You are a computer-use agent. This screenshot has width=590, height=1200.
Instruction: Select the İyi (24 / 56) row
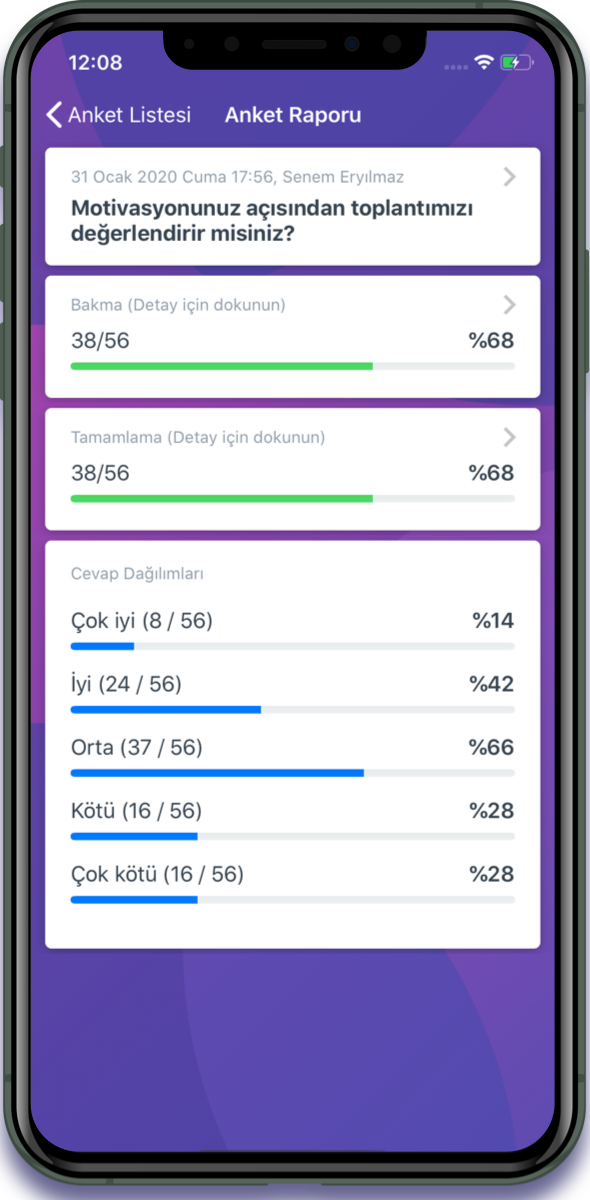[293, 695]
